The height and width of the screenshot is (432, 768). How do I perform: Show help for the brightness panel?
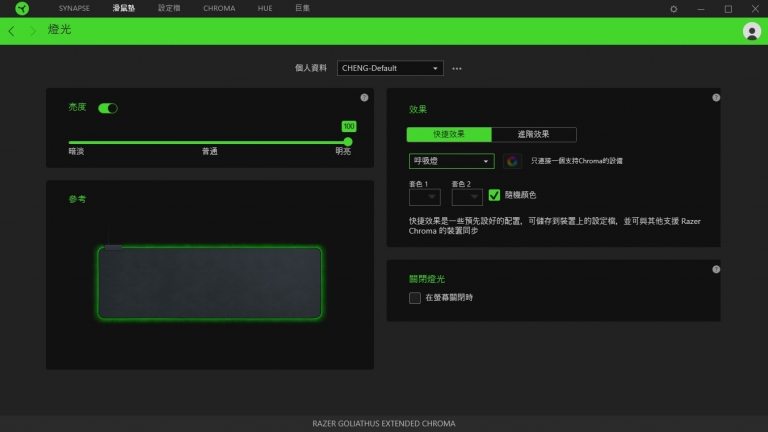pyautogui.click(x=364, y=97)
